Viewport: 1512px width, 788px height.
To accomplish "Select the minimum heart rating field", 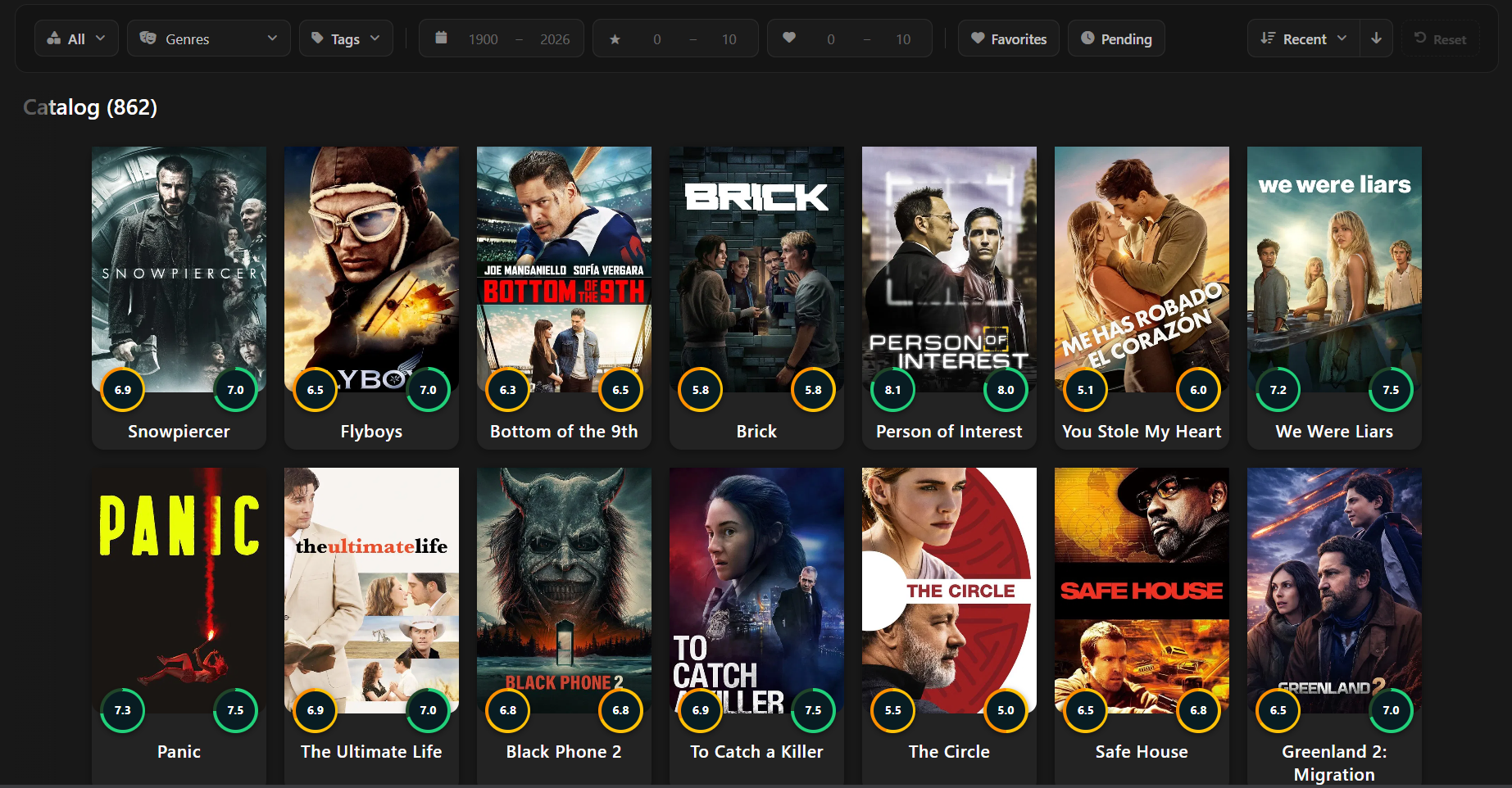I will [831, 39].
